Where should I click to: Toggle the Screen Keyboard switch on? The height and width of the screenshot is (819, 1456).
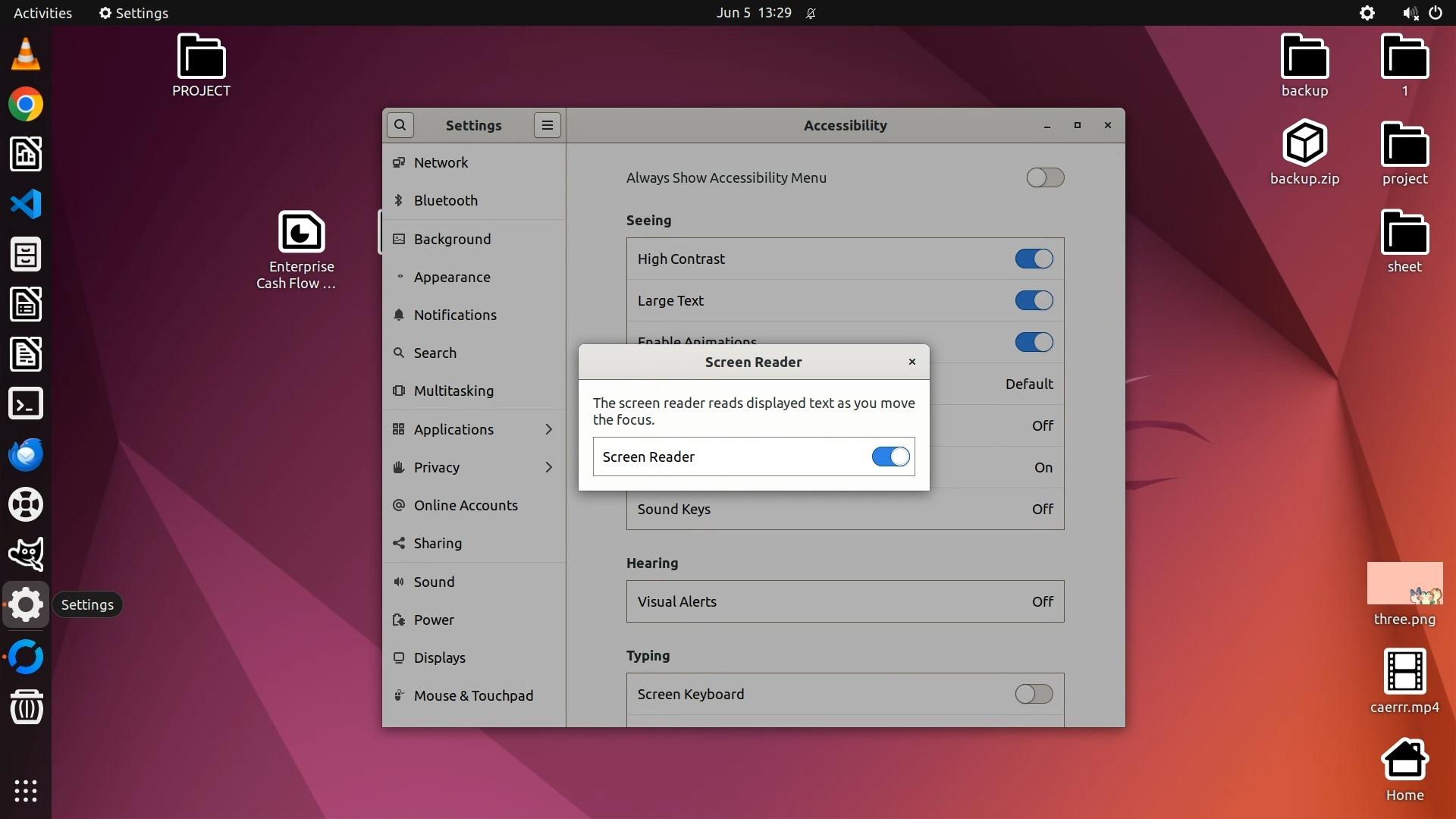coord(1034,694)
